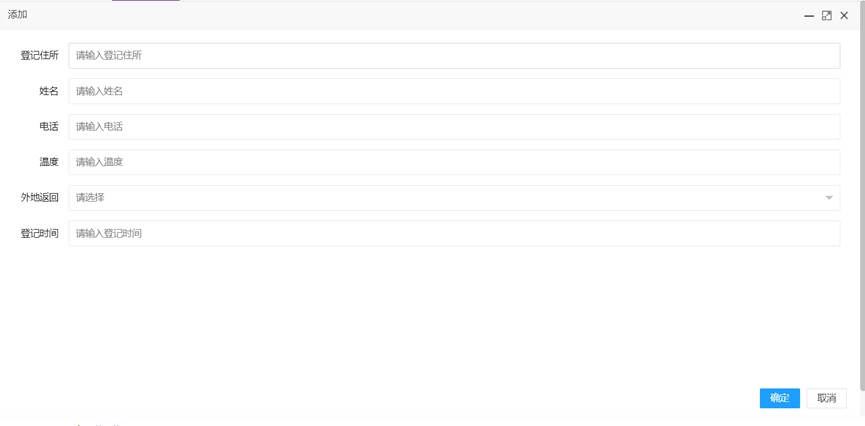Image resolution: width=865 pixels, height=426 pixels.
Task: Close the 添加 dialog with X icon
Action: point(844,16)
